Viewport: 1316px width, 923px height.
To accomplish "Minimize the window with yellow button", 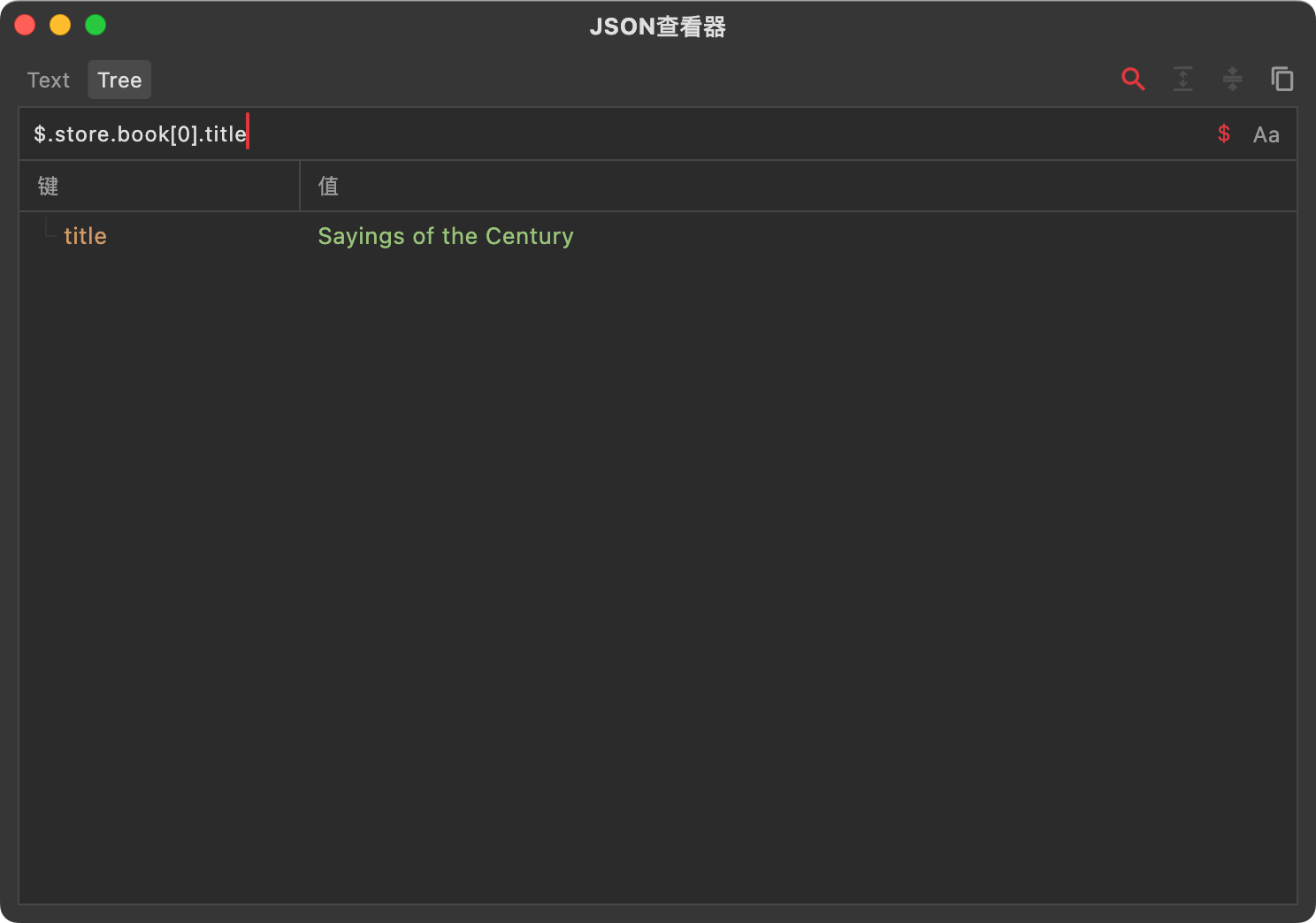I will pos(60,26).
